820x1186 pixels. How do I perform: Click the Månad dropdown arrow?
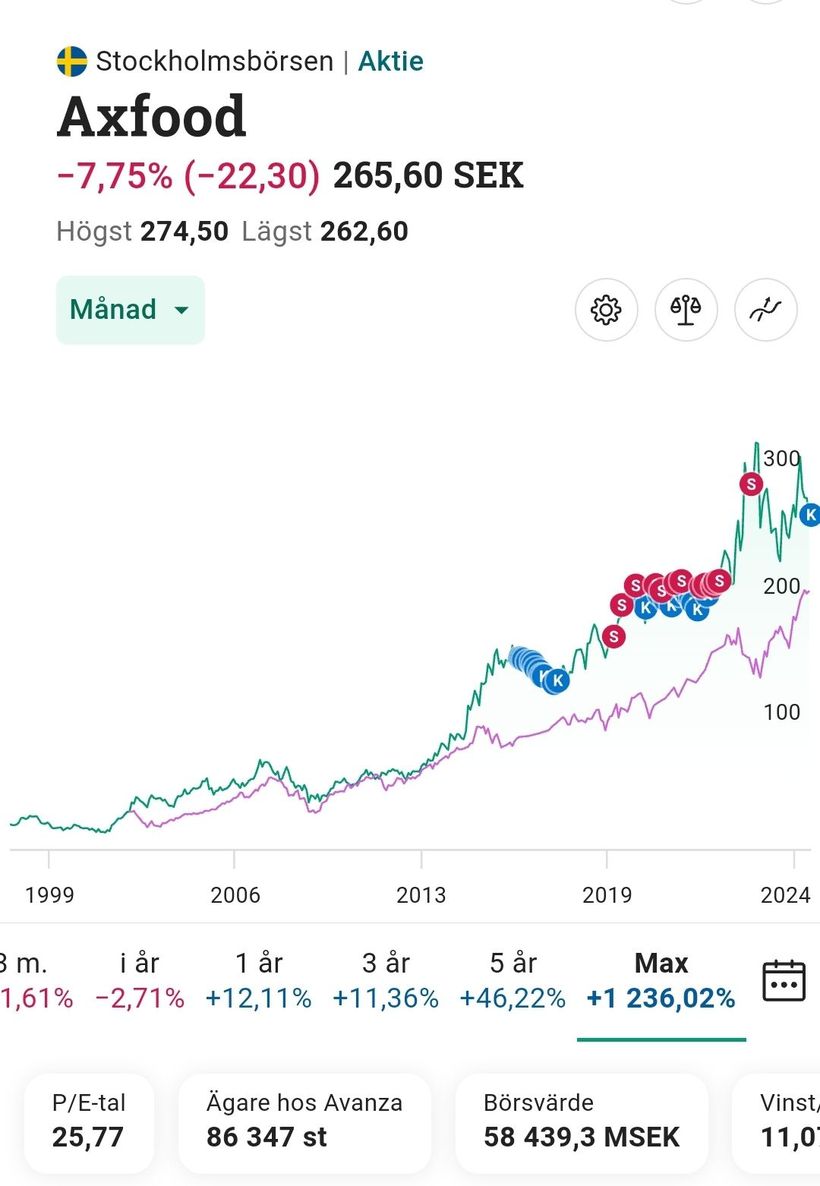[x=181, y=310]
